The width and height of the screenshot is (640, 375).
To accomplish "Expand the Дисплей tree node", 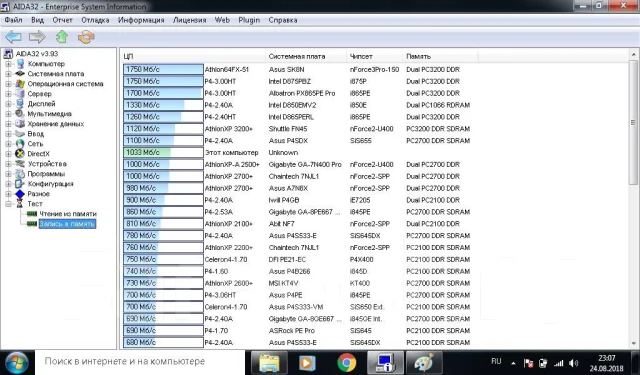I will [8, 104].
